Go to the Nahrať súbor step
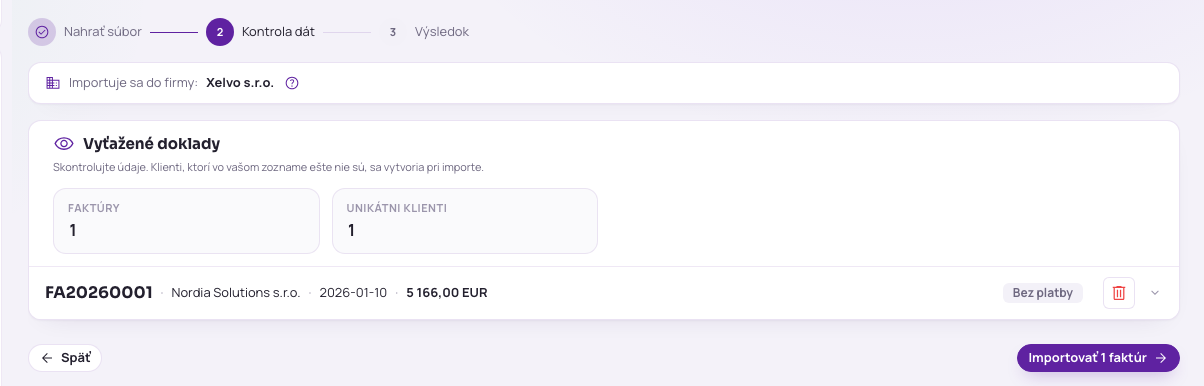 click(102, 32)
